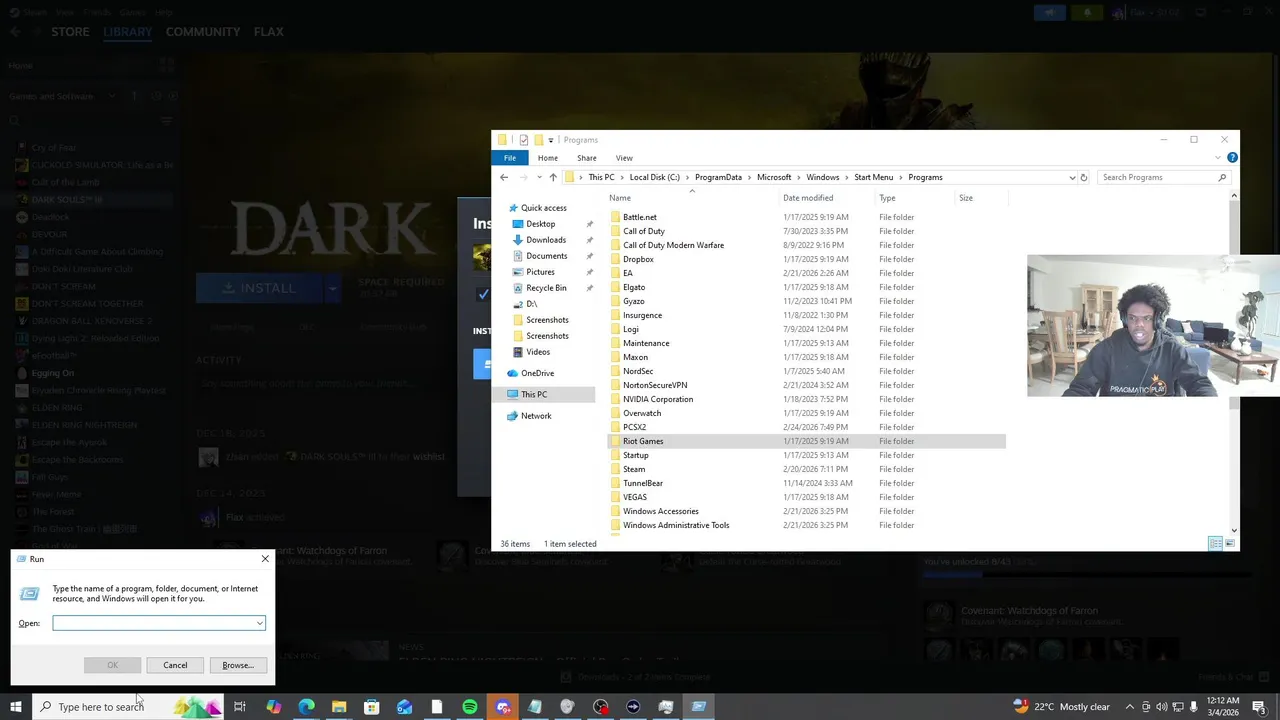1280x720 pixels.
Task: Select the TunnelBear folder
Action: tap(806, 483)
